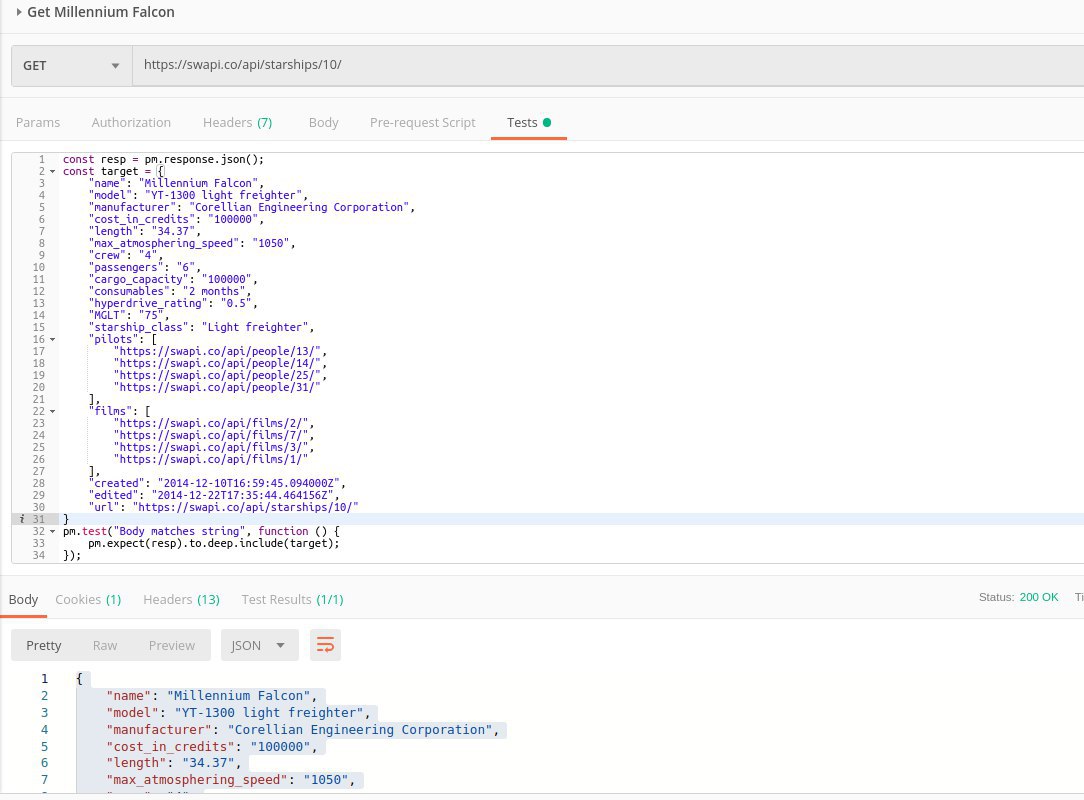Click the "hyperdrive_rating" line in the script
Image resolution: width=1084 pixels, height=800 pixels.
173,304
